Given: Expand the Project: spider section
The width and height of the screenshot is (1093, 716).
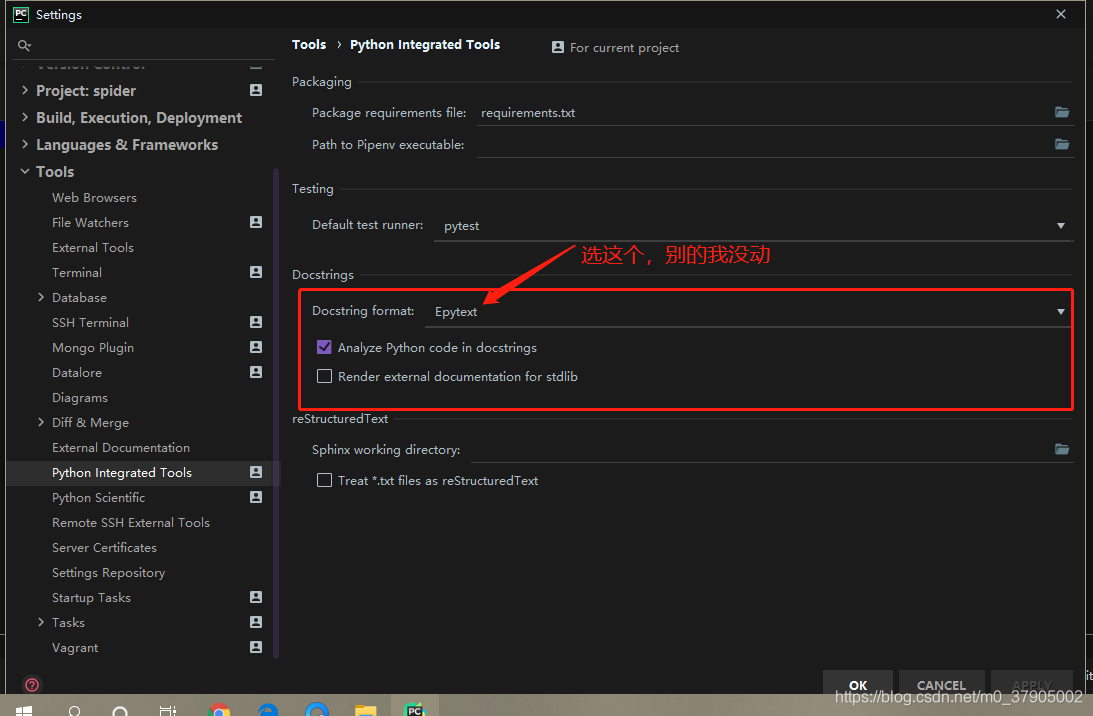Looking at the screenshot, I should (x=25, y=90).
